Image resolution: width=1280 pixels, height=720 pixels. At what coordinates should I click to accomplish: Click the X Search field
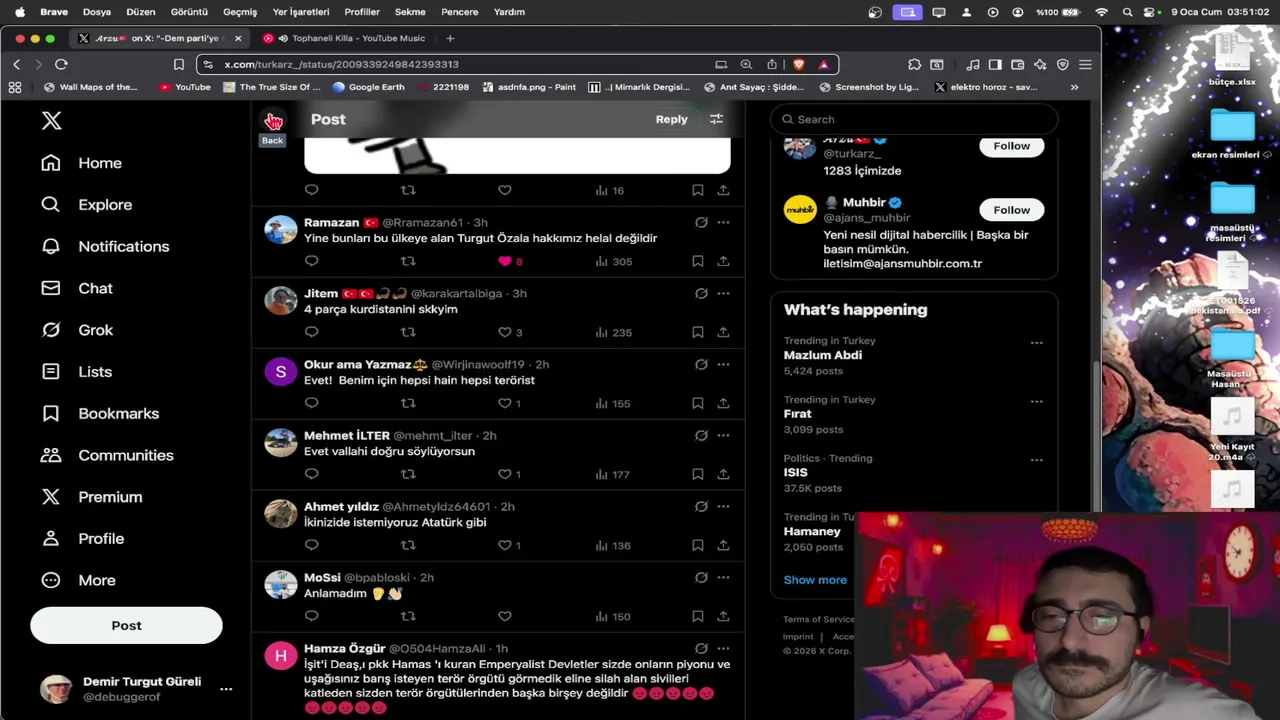(914, 119)
